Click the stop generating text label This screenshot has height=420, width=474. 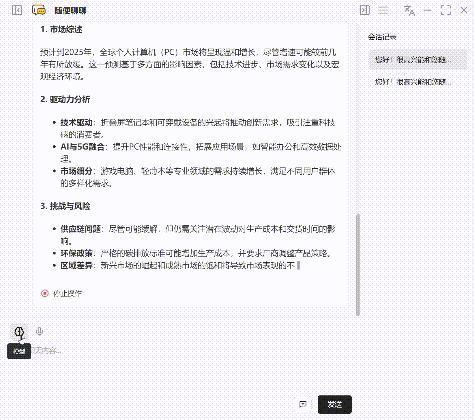[68, 294]
